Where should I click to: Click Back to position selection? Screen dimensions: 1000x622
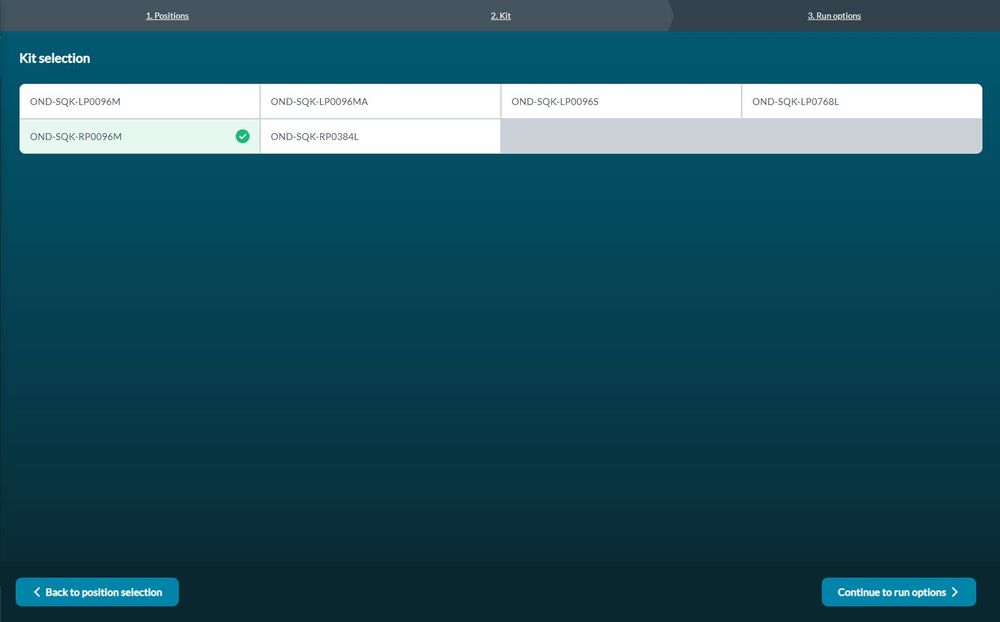(x=97, y=592)
